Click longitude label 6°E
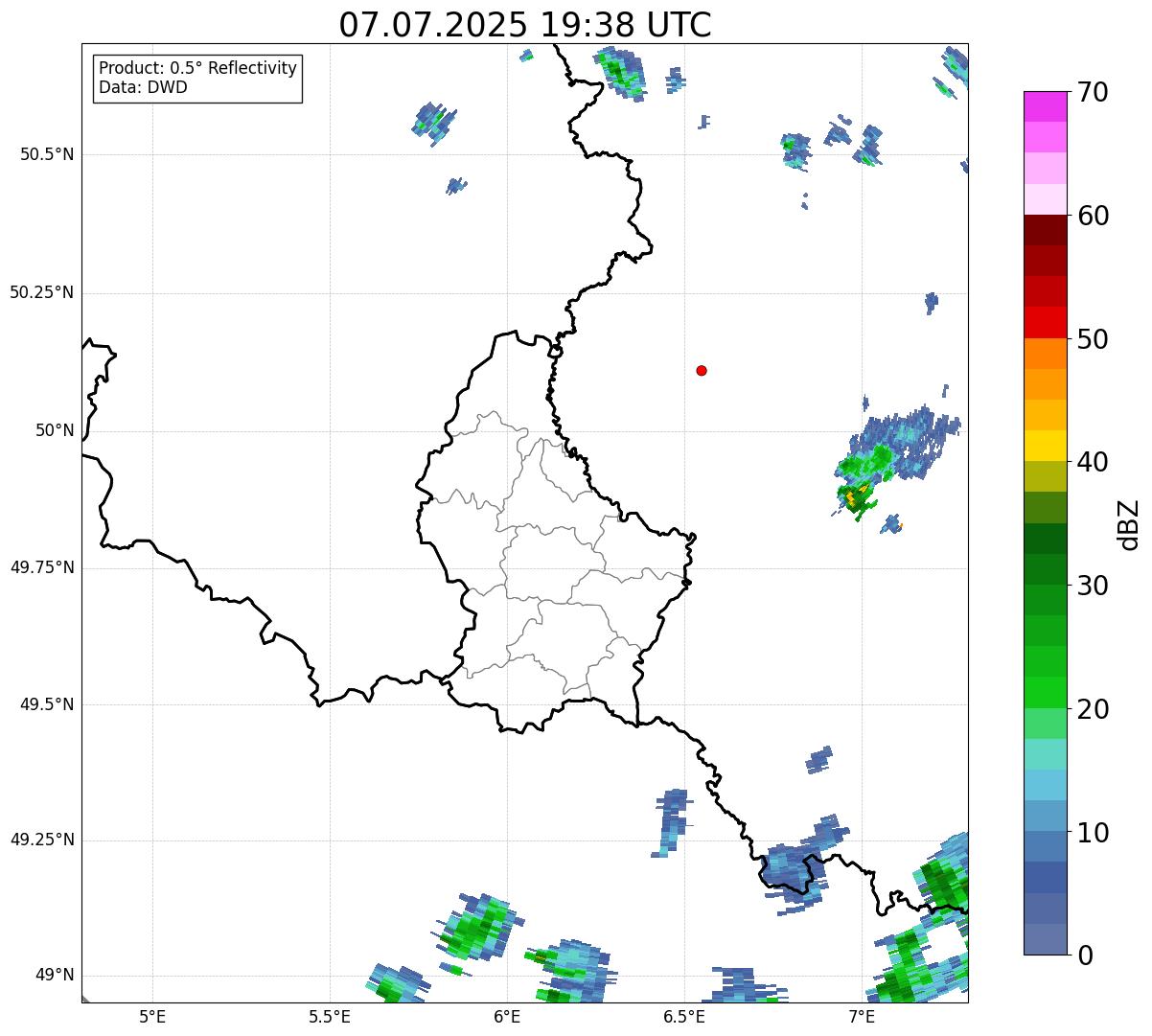Viewport: 1152px width, 1036px height. (x=507, y=1016)
